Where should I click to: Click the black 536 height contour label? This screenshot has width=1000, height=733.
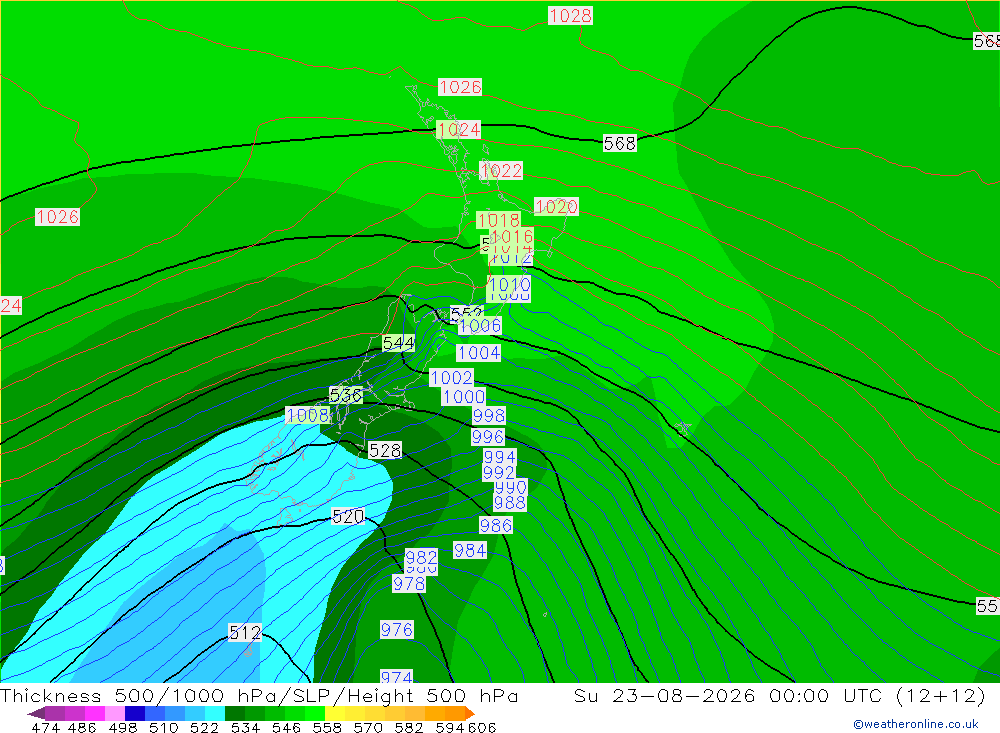click(346, 395)
